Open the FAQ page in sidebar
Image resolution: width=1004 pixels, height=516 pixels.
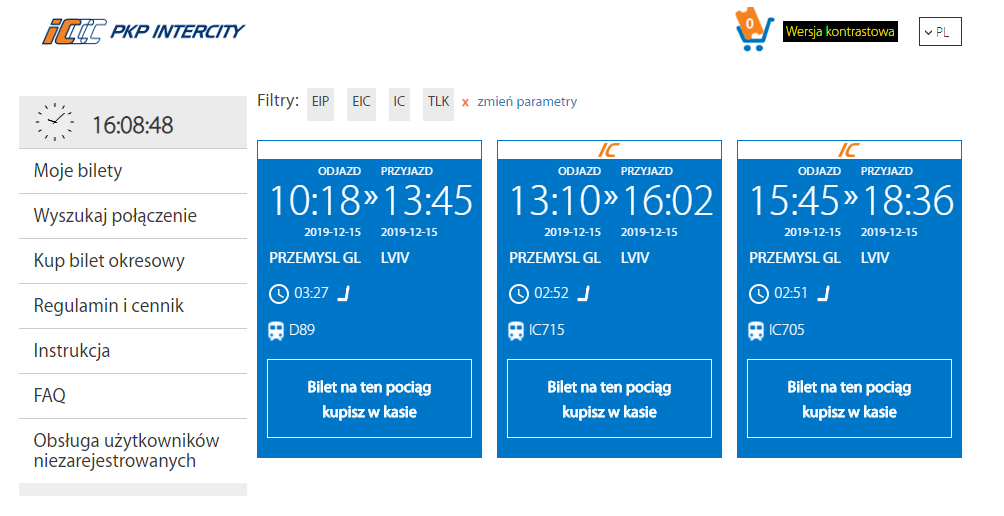50,396
